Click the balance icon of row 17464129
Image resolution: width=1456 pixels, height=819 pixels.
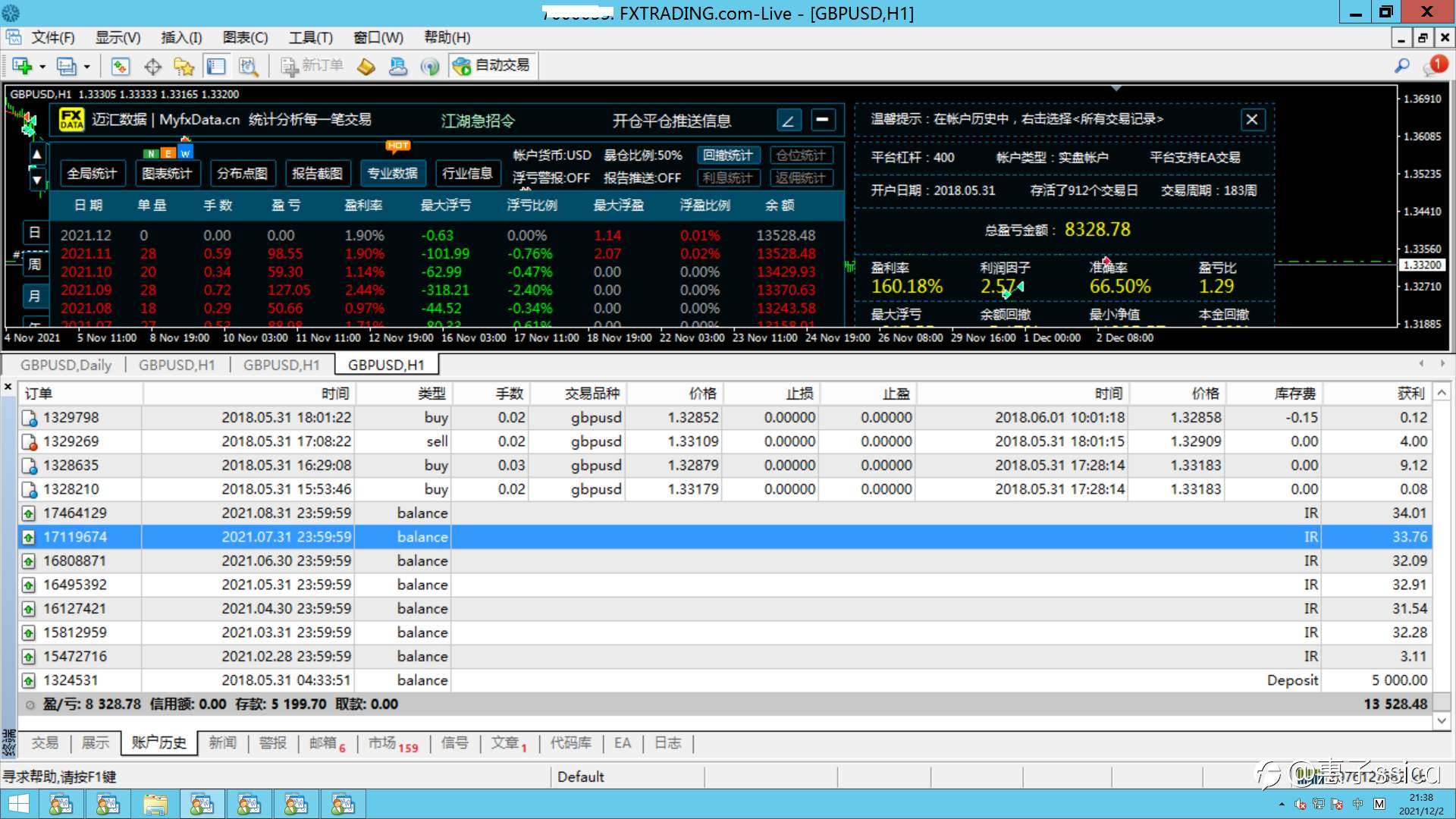point(29,513)
